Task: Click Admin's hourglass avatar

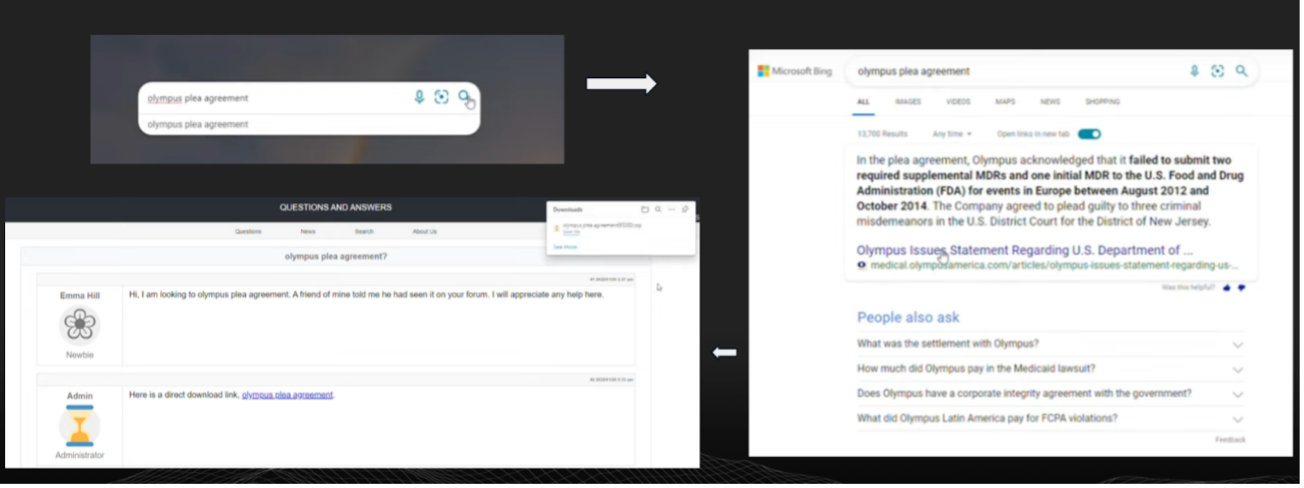Action: click(79, 426)
